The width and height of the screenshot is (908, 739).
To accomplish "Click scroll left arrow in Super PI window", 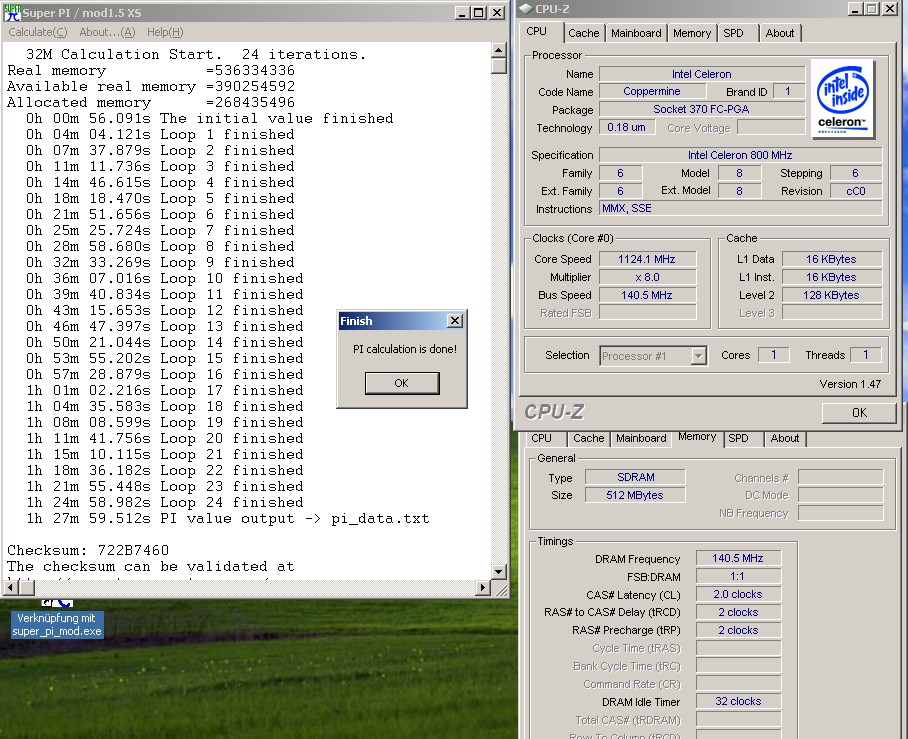I will click(11, 588).
